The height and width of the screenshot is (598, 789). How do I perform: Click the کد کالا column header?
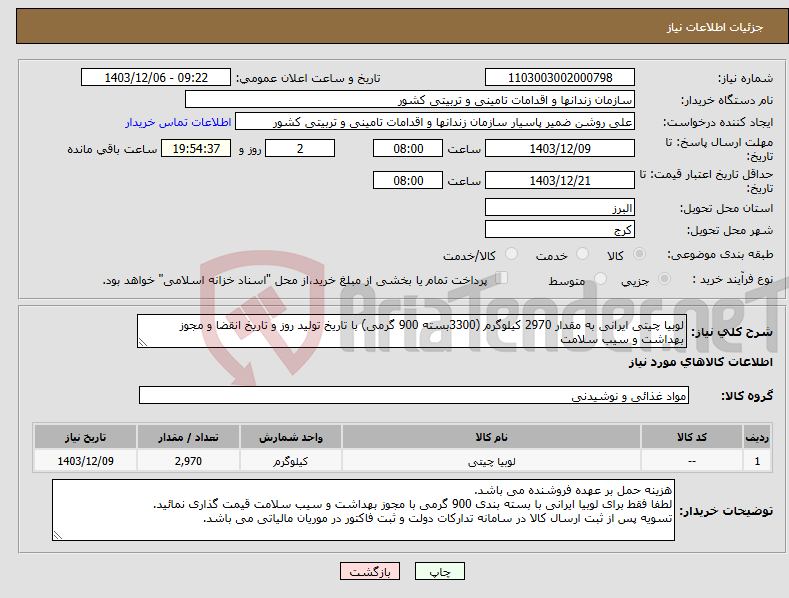[x=692, y=437]
